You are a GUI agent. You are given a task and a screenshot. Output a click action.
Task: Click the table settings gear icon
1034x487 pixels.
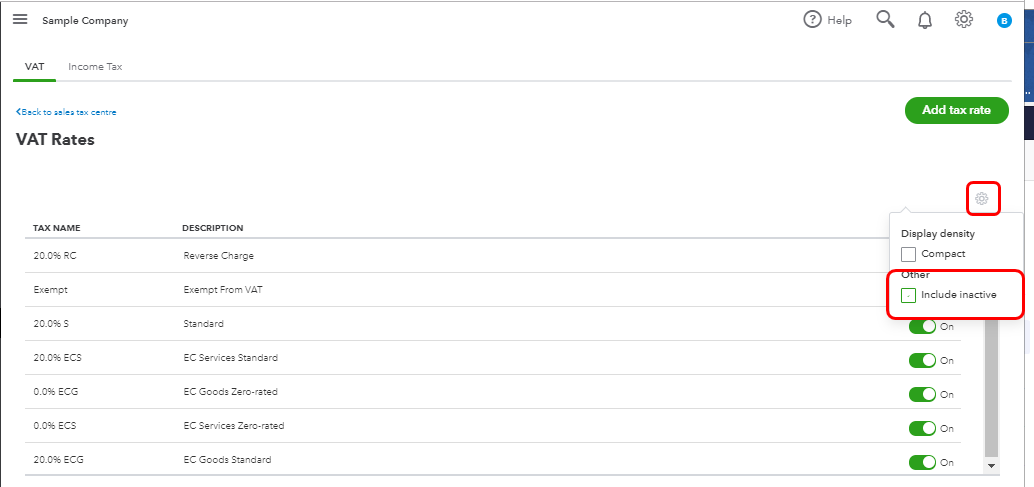click(x=982, y=199)
